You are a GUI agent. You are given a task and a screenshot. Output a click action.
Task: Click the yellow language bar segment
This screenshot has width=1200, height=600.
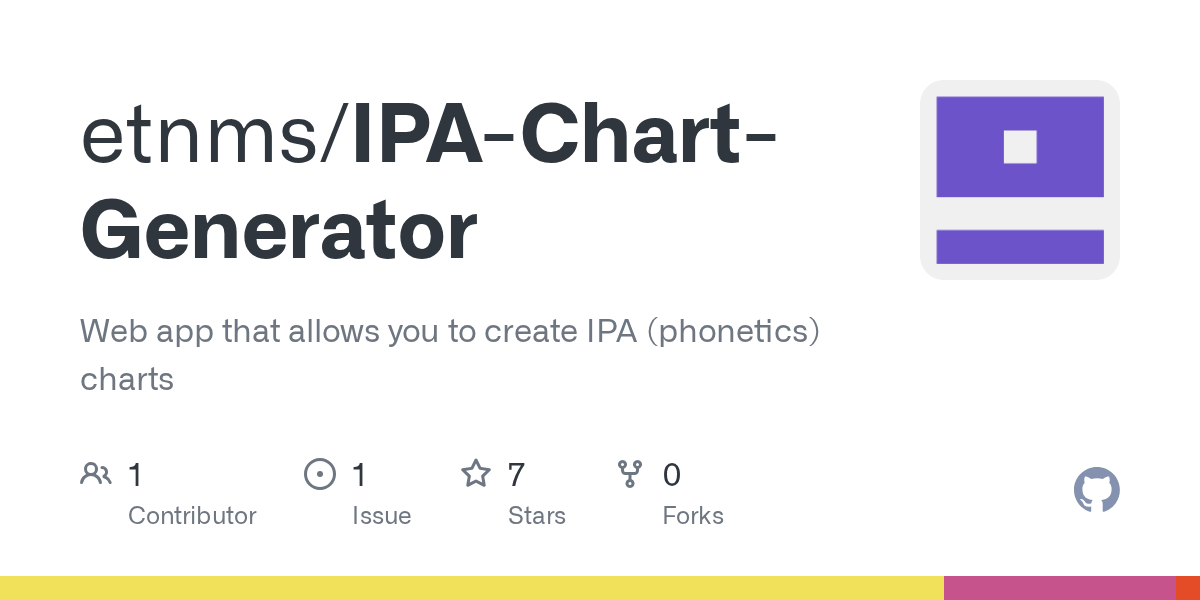[x=470, y=588]
